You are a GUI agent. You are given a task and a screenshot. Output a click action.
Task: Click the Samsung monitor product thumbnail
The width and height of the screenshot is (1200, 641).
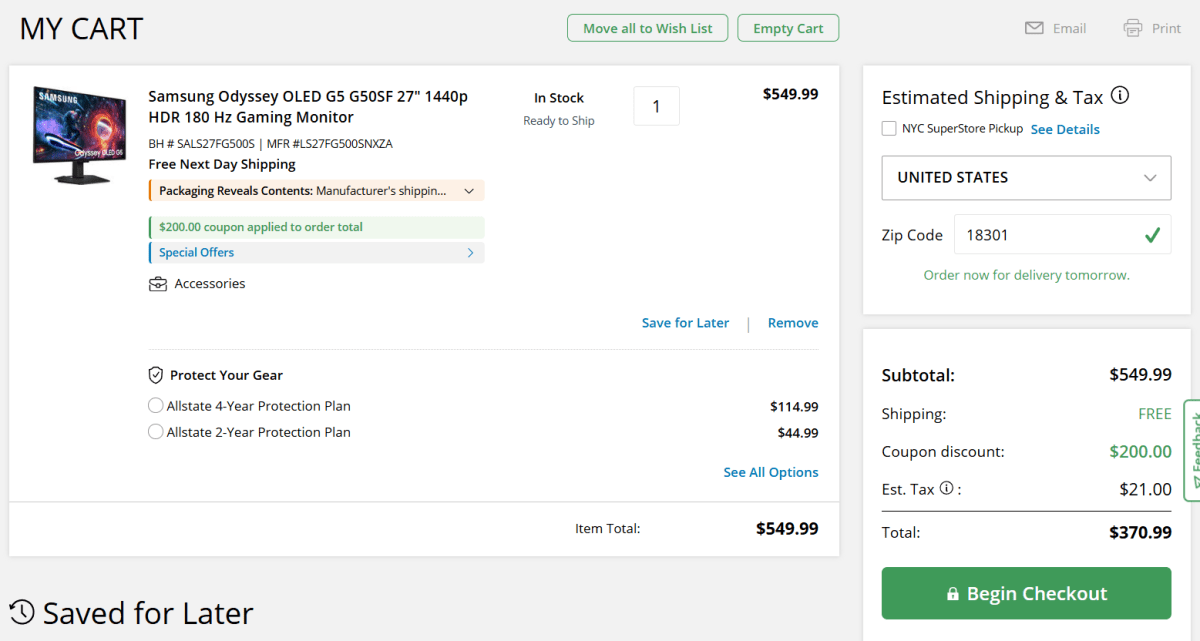78,134
